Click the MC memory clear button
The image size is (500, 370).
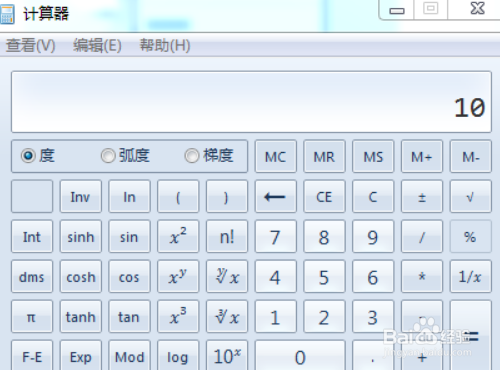276,156
